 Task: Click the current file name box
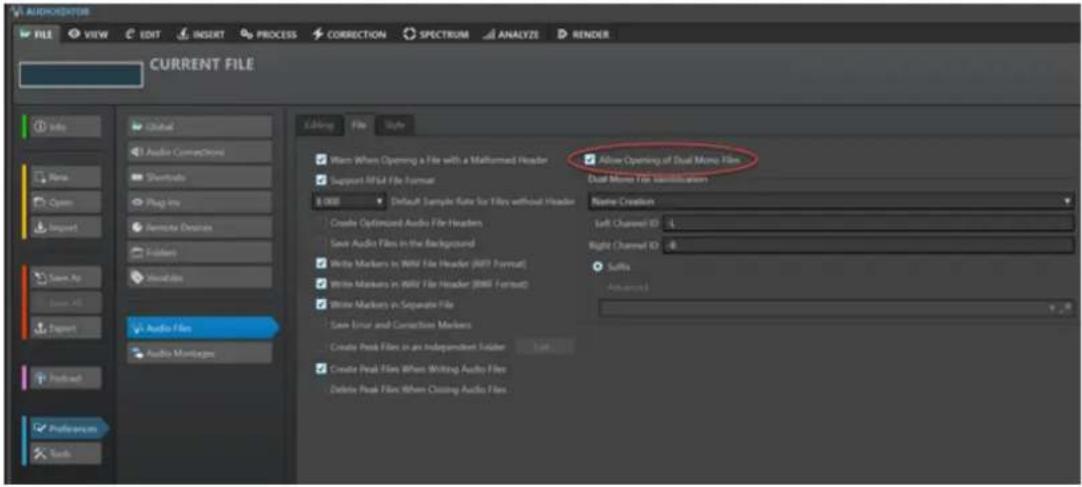[x=81, y=75]
